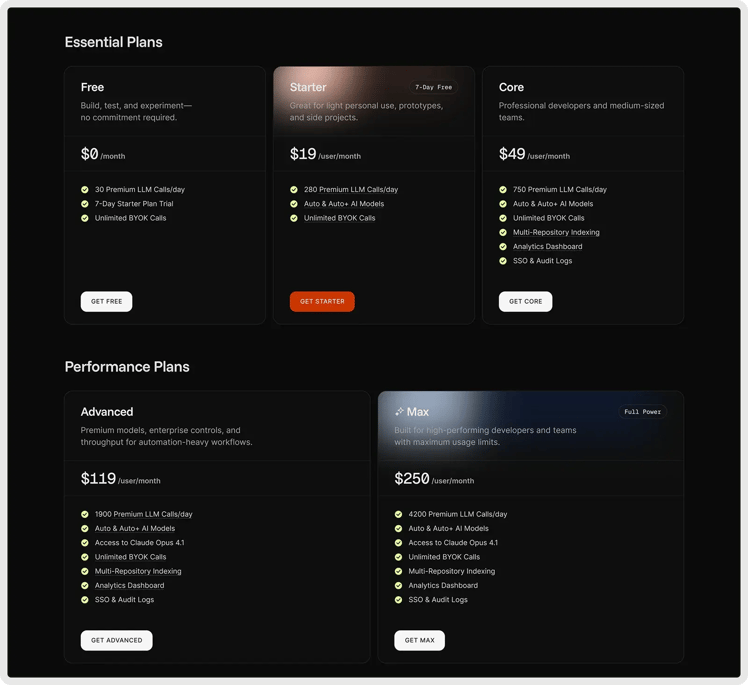748x685 pixels.
Task: Click check icon next to 7-Day Starter Plan Trial
Action: tap(85, 204)
